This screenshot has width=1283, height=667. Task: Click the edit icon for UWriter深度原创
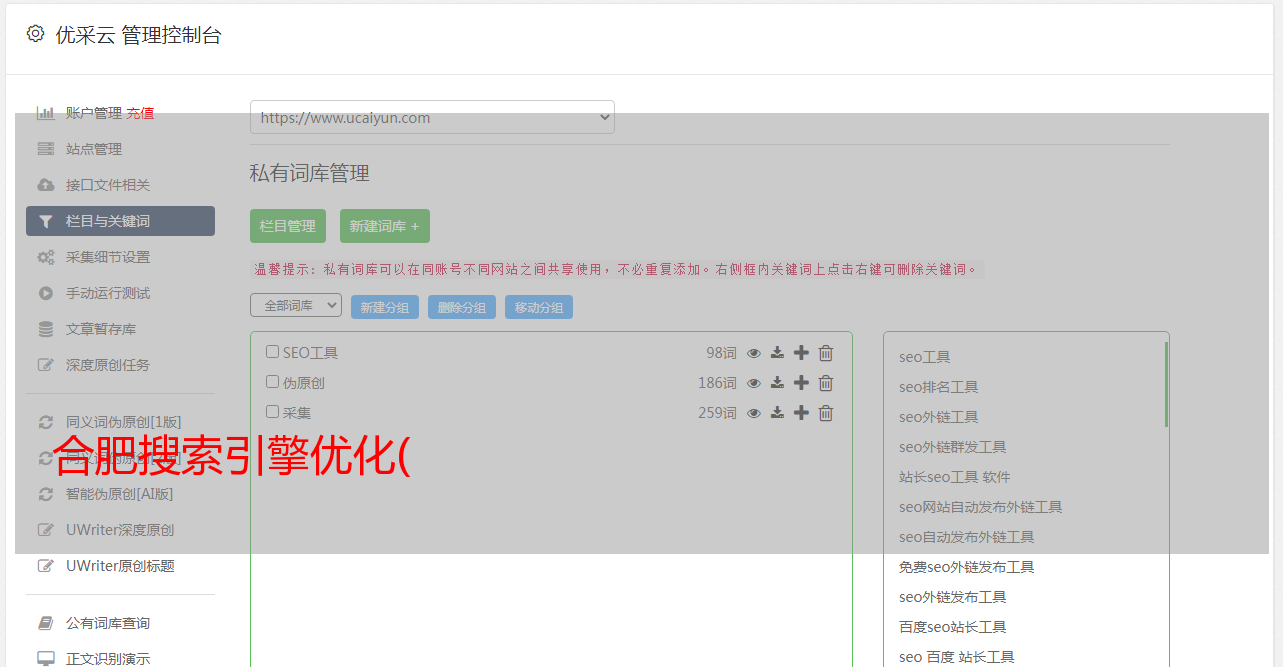coord(46,530)
